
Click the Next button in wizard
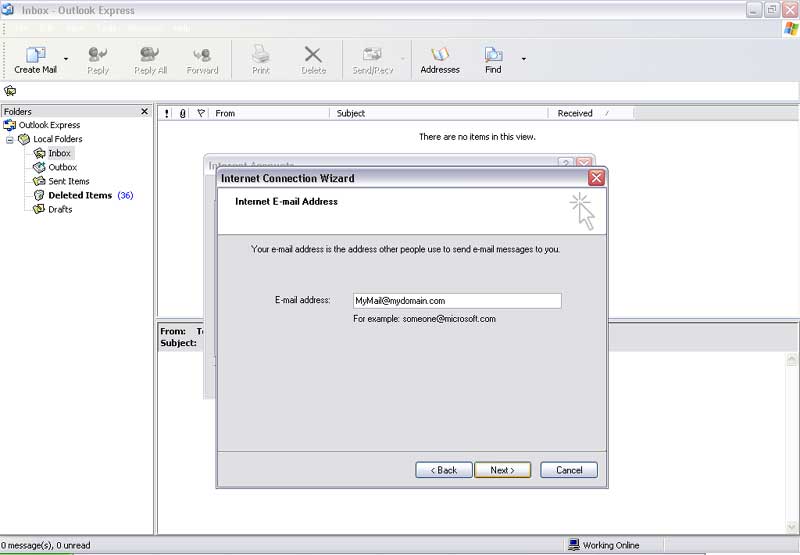click(x=503, y=470)
